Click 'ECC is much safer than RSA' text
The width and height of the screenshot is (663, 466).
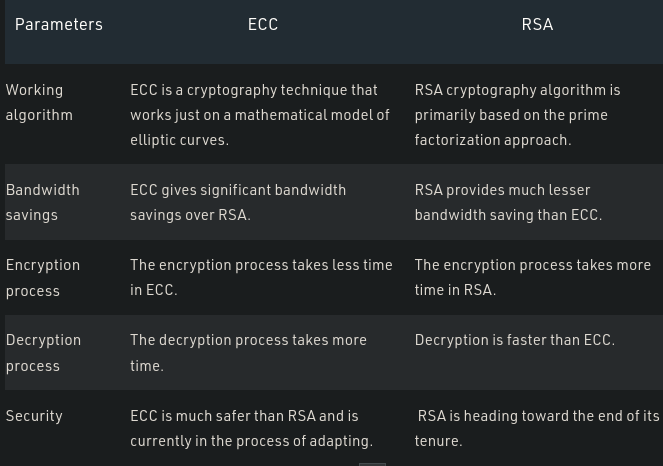(244, 416)
